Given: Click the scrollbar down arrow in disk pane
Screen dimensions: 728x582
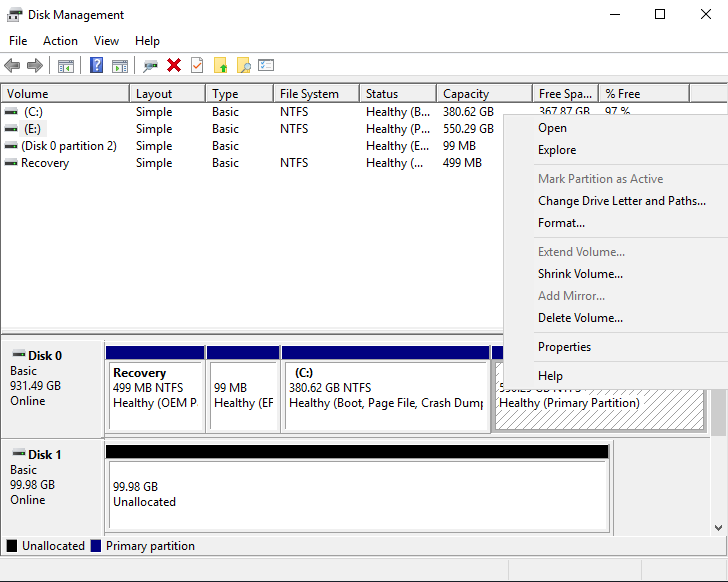Looking at the screenshot, I should [718, 528].
